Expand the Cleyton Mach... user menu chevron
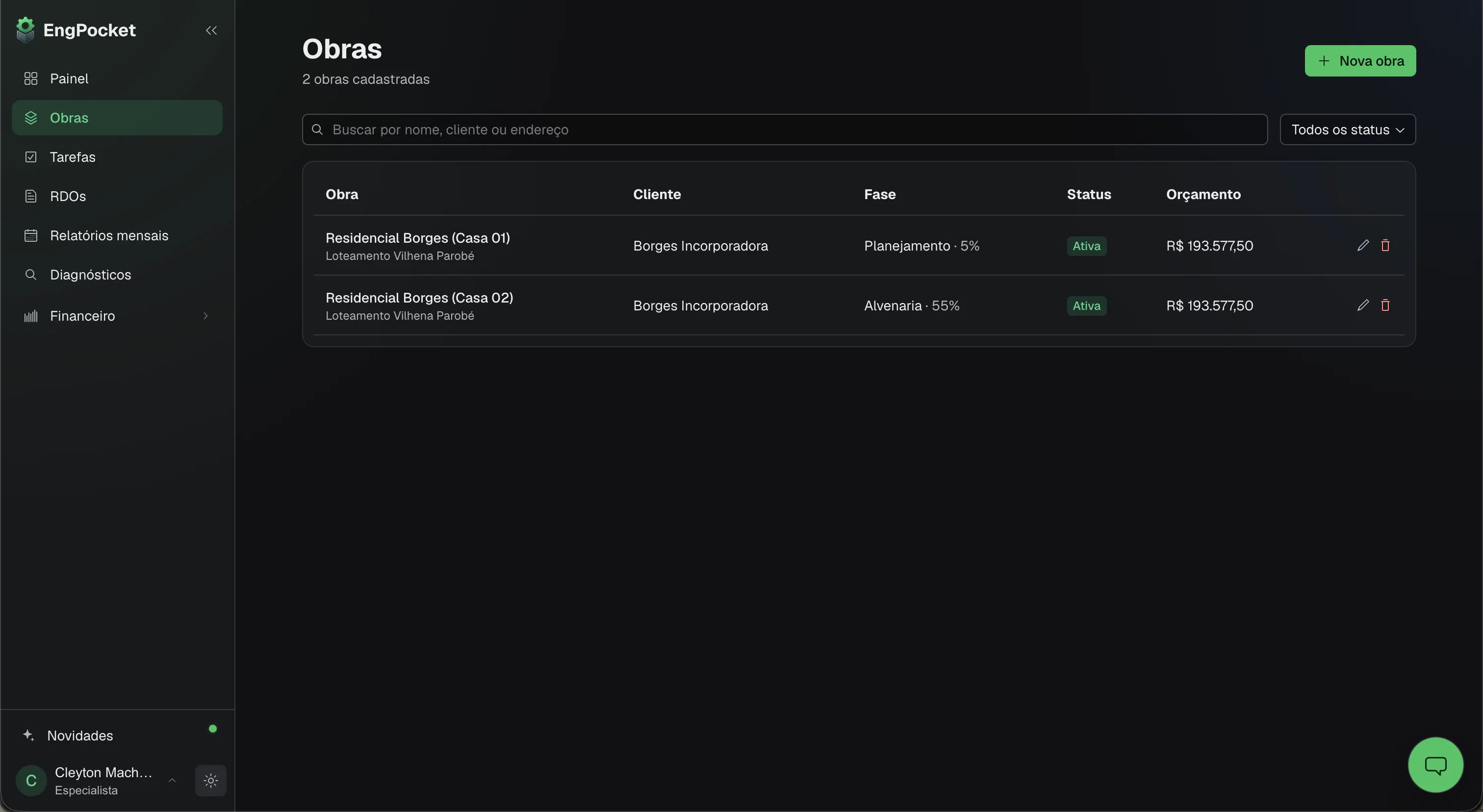This screenshot has width=1483, height=812. [172, 780]
